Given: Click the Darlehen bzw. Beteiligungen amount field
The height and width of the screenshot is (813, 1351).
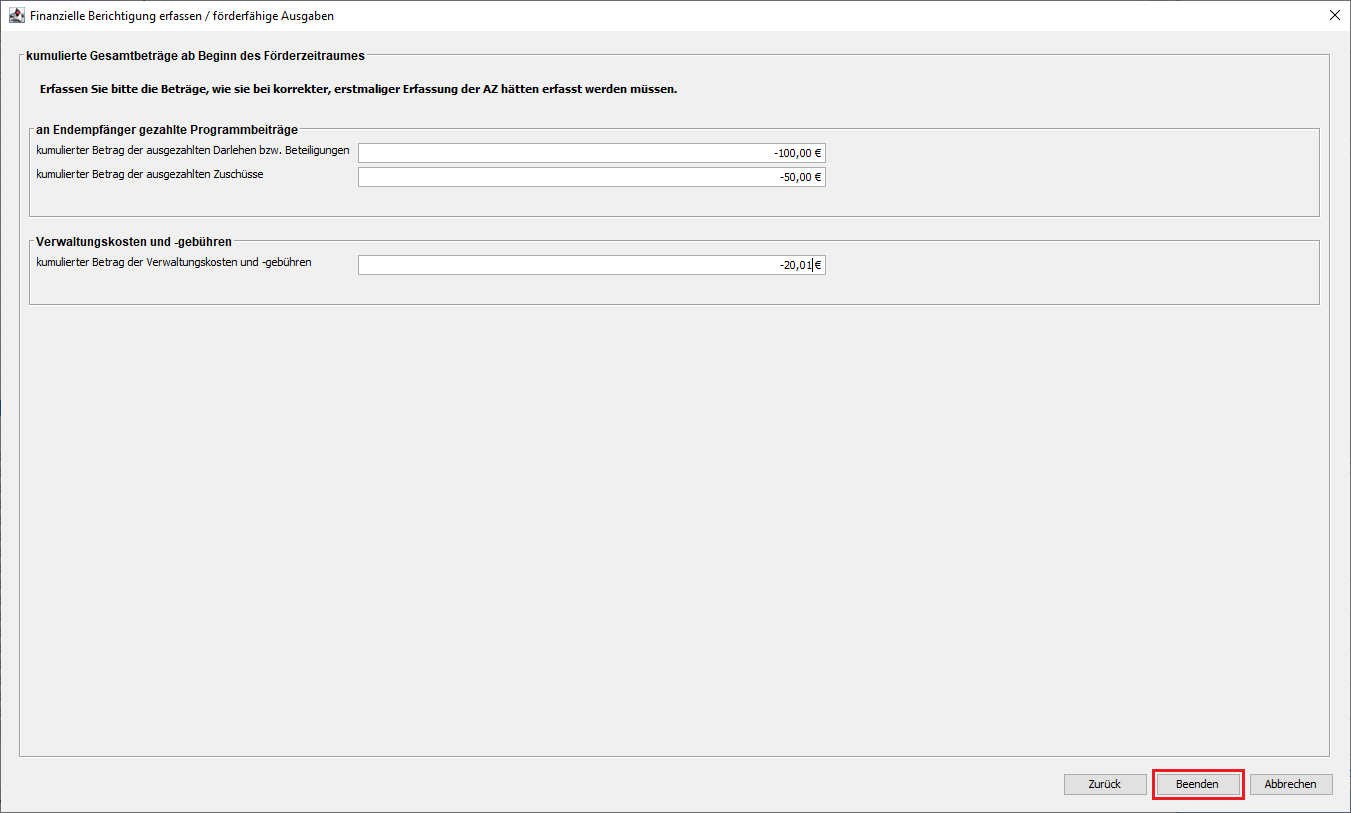Looking at the screenshot, I should (591, 153).
